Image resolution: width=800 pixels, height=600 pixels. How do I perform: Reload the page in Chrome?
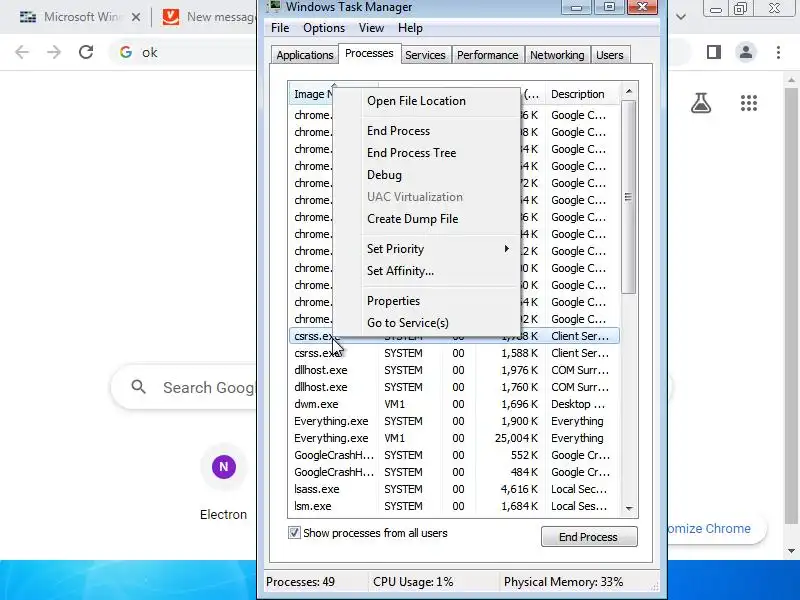pyautogui.click(x=86, y=52)
